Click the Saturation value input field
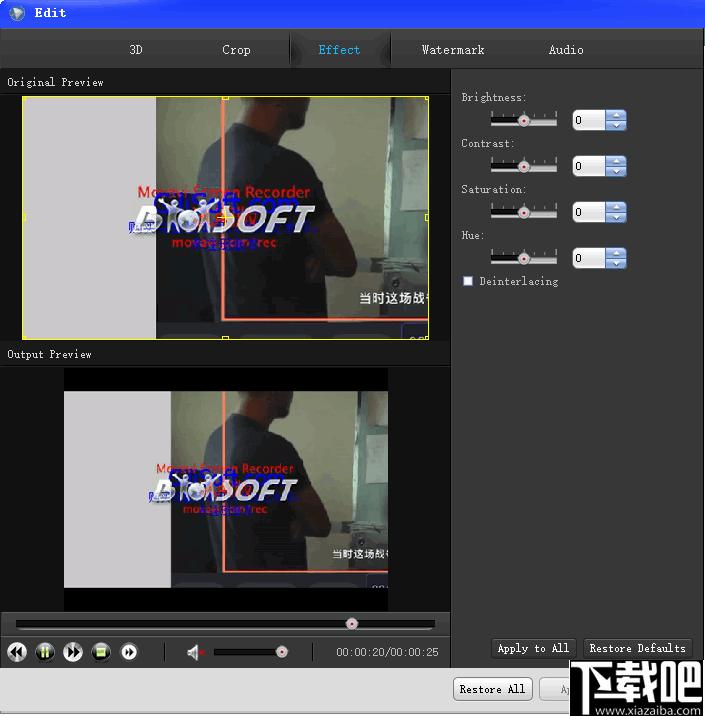The image size is (705, 716). (589, 212)
